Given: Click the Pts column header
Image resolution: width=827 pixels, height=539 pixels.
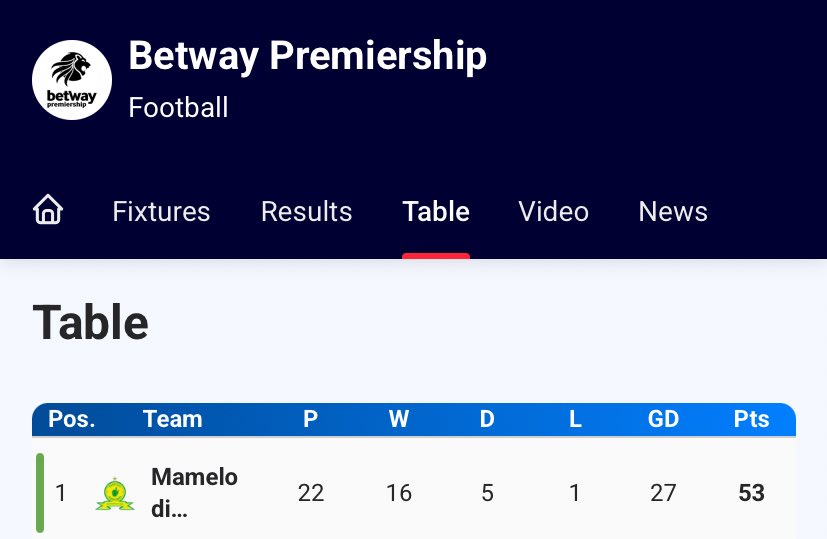Looking at the screenshot, I should pyautogui.click(x=752, y=419).
